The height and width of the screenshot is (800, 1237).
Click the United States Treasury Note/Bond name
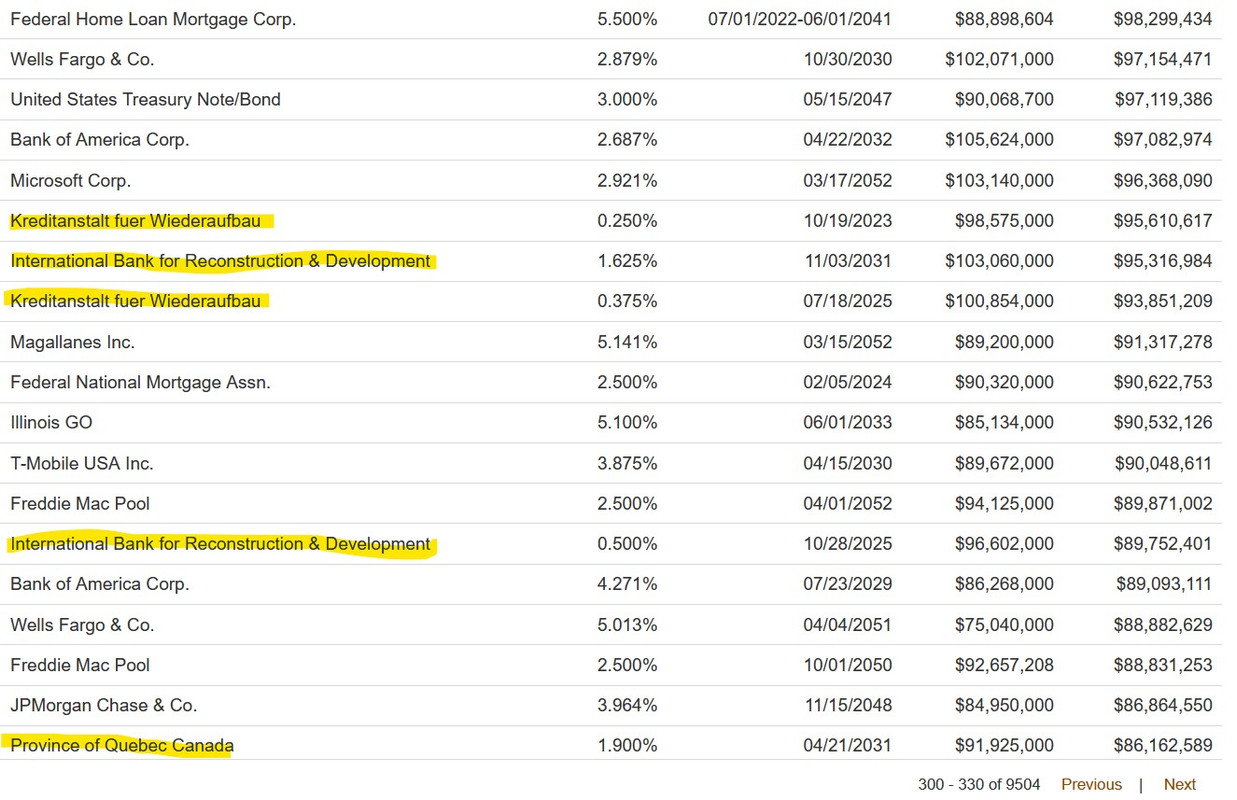(x=145, y=99)
